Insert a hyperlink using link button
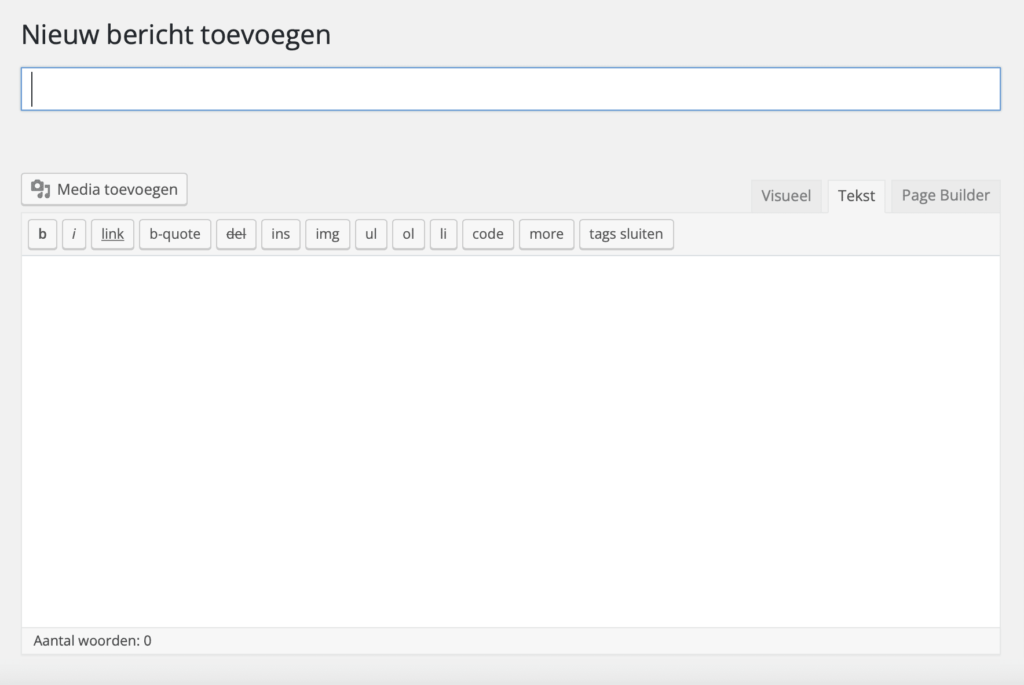This screenshot has width=1024, height=685. (112, 234)
